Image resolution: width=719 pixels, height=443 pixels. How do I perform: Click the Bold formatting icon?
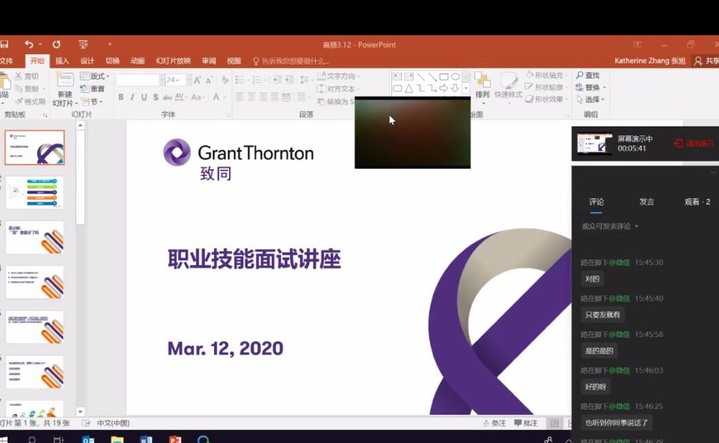point(121,98)
